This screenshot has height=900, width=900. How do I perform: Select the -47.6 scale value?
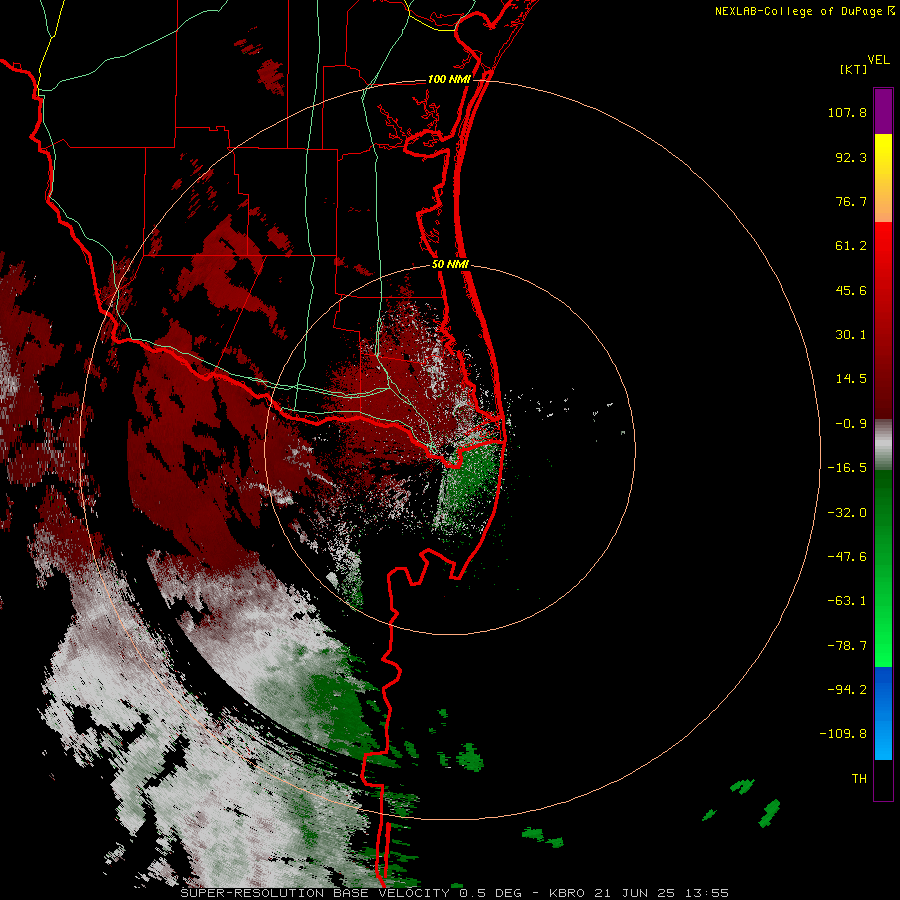point(847,557)
